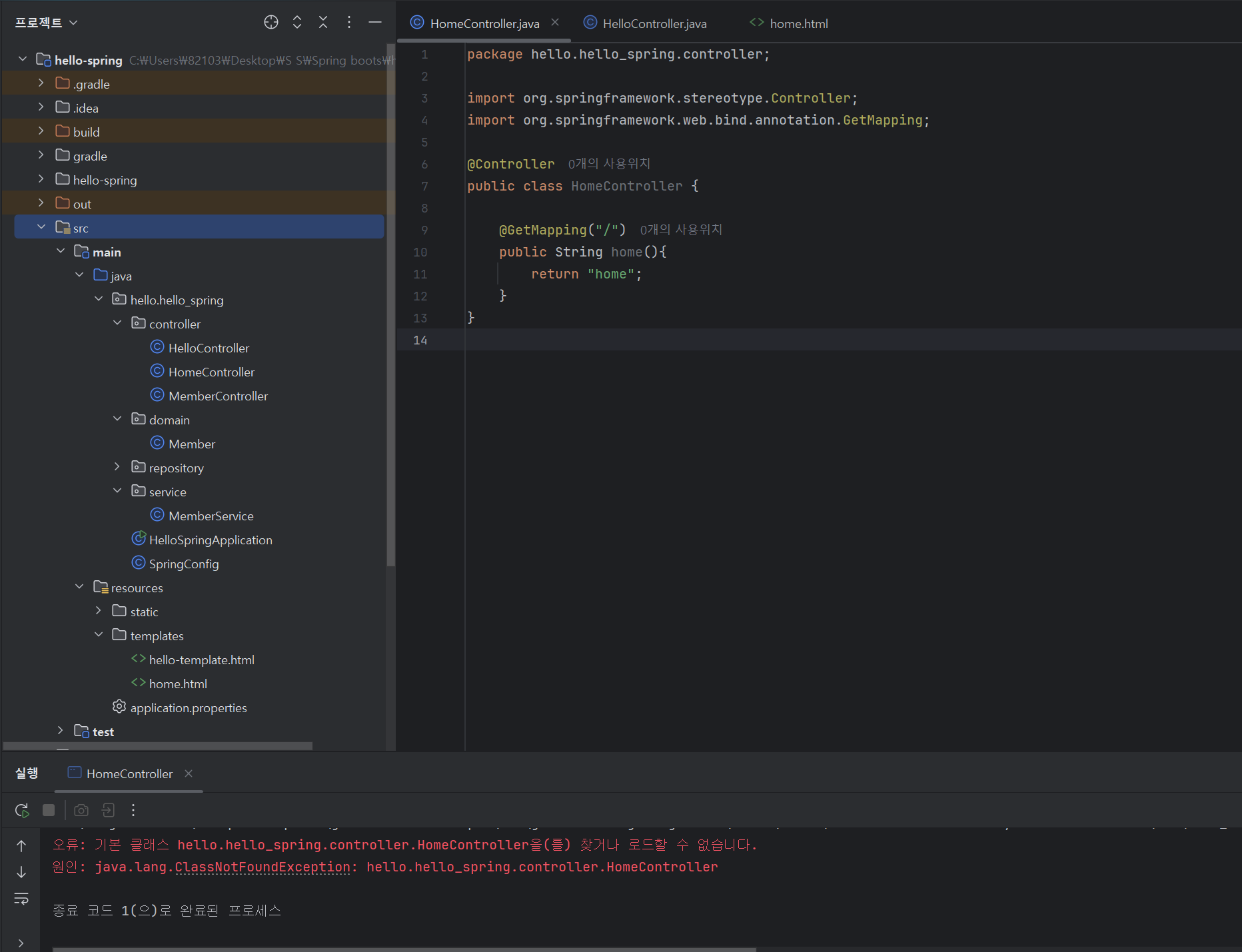Expand the .idea folder

point(41,107)
